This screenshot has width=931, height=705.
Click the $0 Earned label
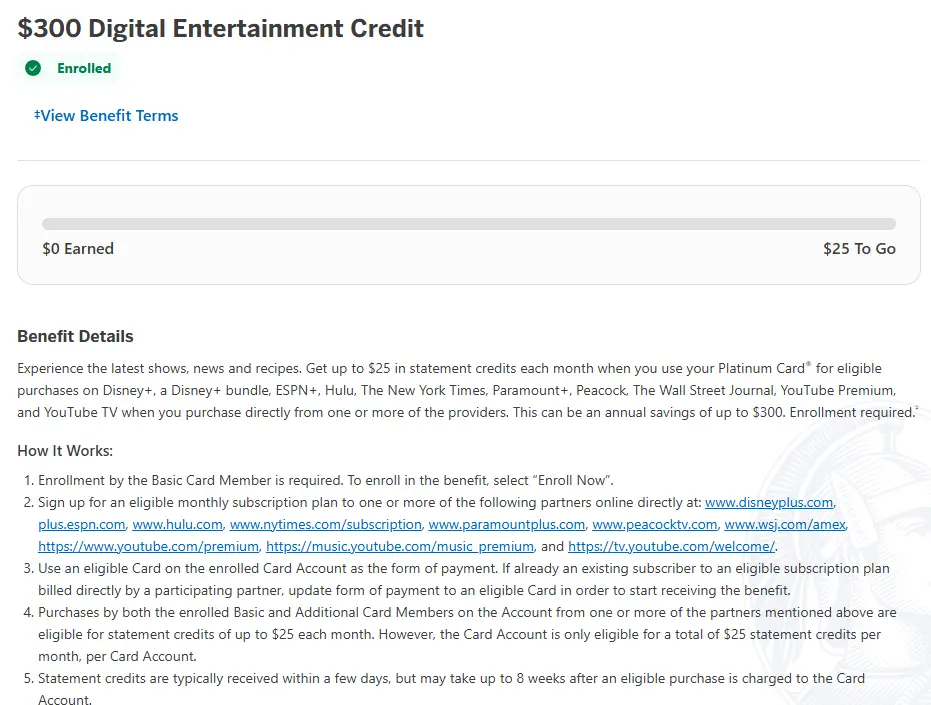click(78, 248)
